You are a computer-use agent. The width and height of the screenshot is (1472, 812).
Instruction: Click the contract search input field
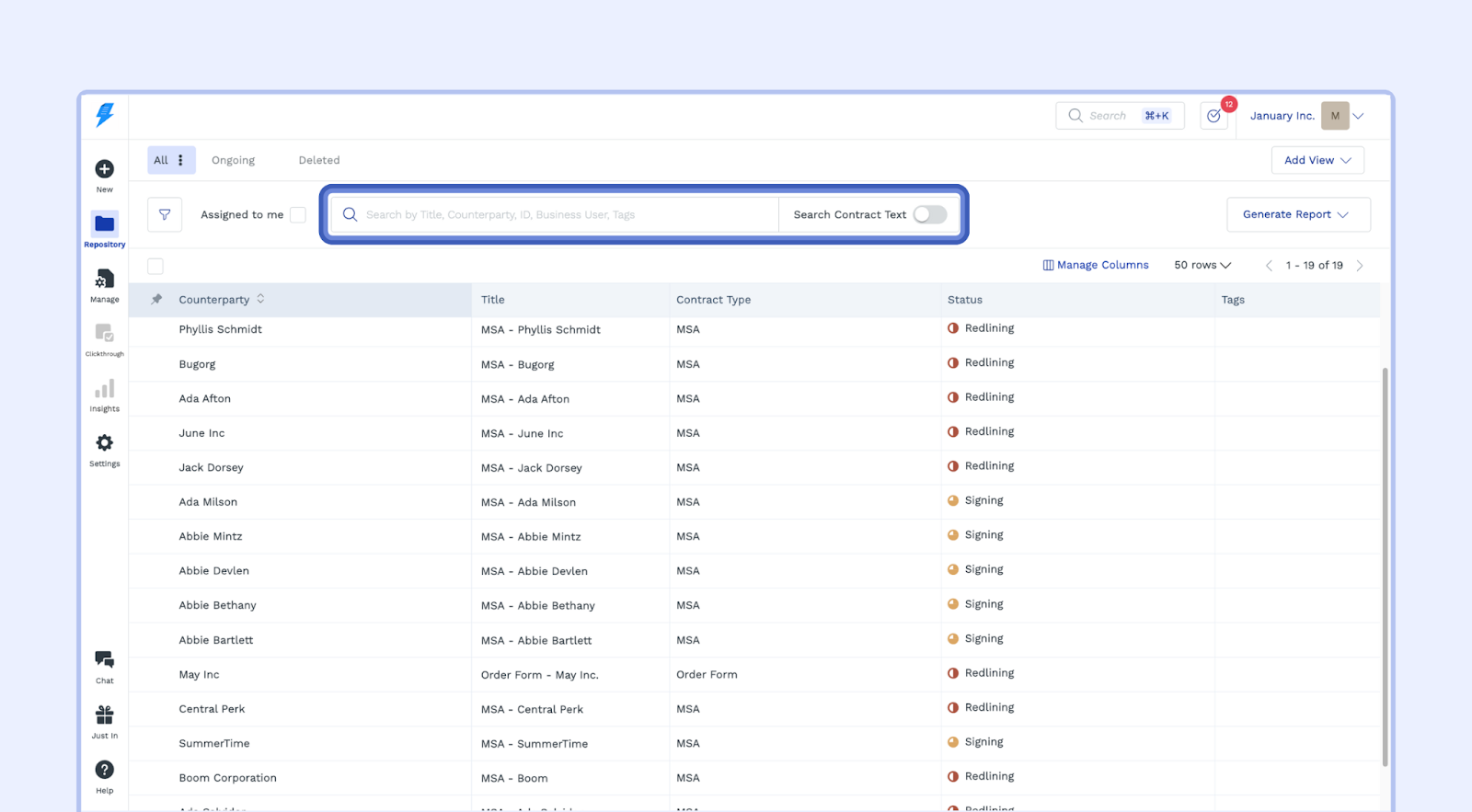tap(561, 214)
